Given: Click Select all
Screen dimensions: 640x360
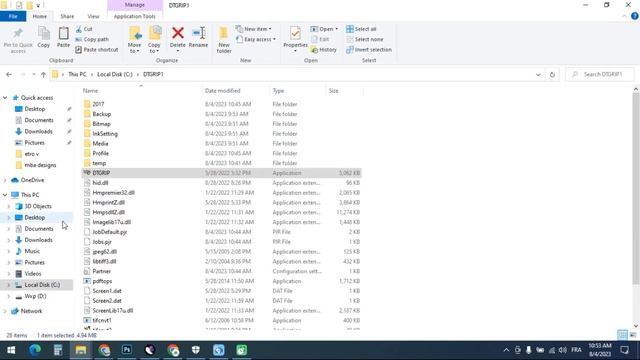Looking at the screenshot, I should [x=361, y=29].
